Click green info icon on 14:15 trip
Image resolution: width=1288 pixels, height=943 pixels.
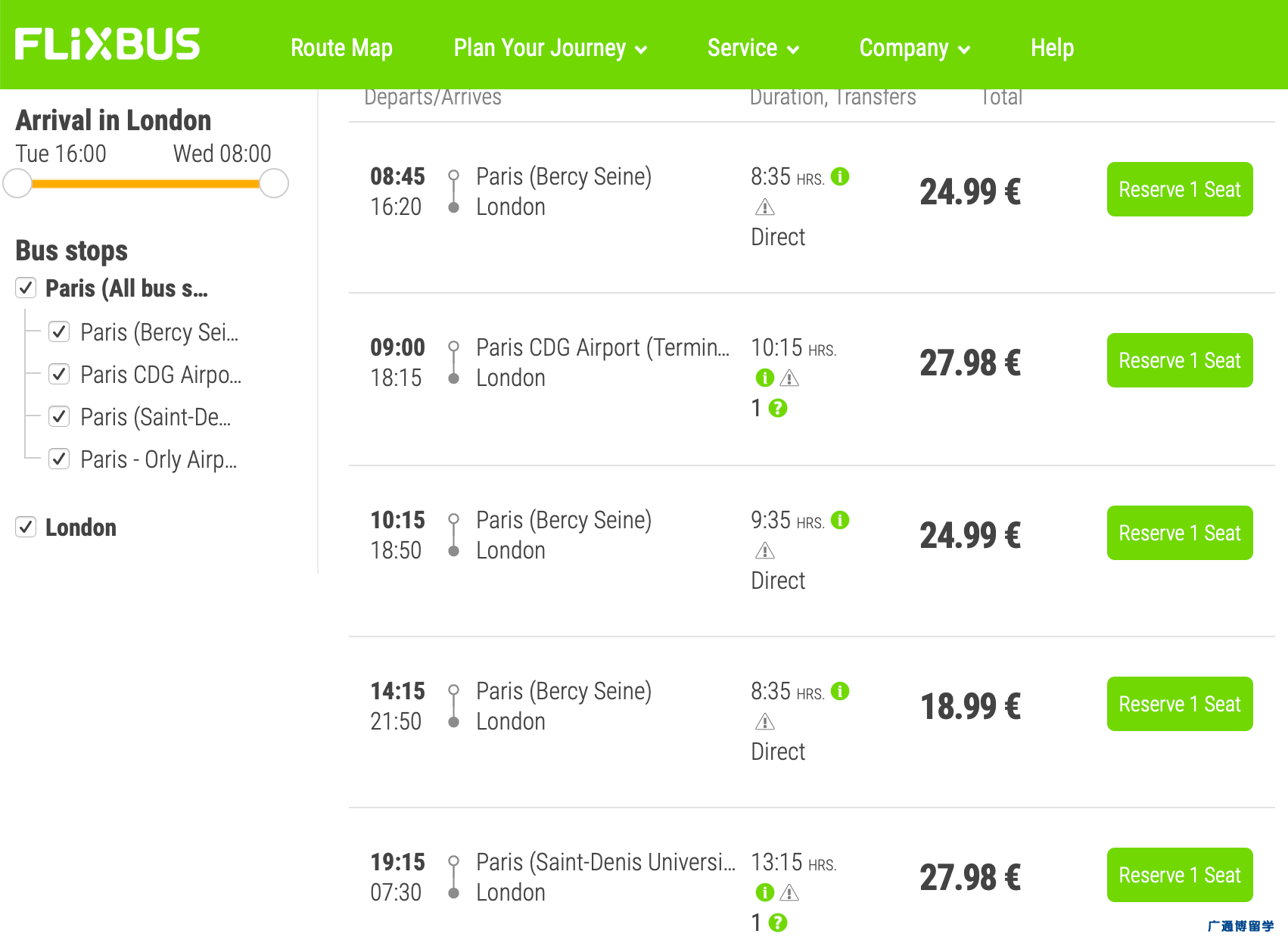coord(840,691)
